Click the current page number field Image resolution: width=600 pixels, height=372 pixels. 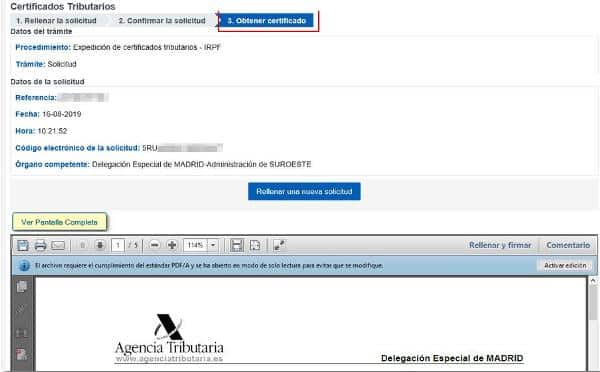(x=118, y=245)
